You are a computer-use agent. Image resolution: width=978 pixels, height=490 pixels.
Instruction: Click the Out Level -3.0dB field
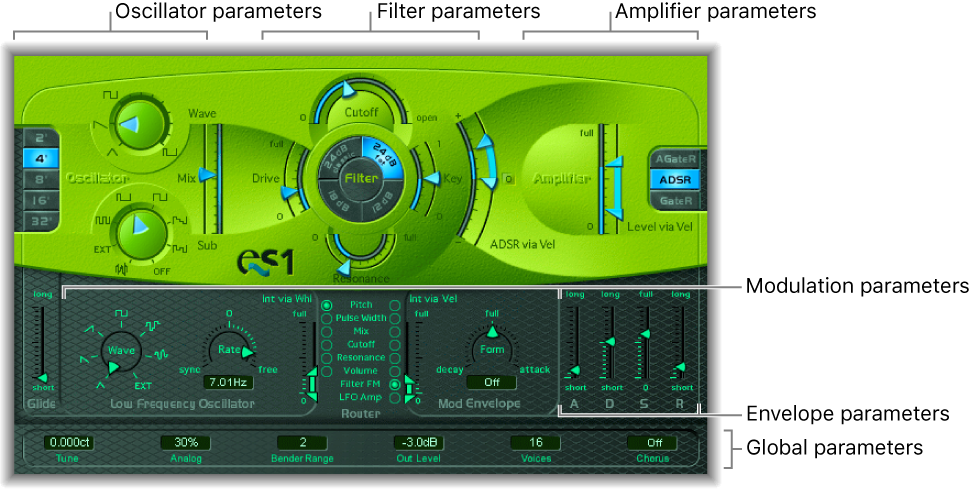(419, 443)
